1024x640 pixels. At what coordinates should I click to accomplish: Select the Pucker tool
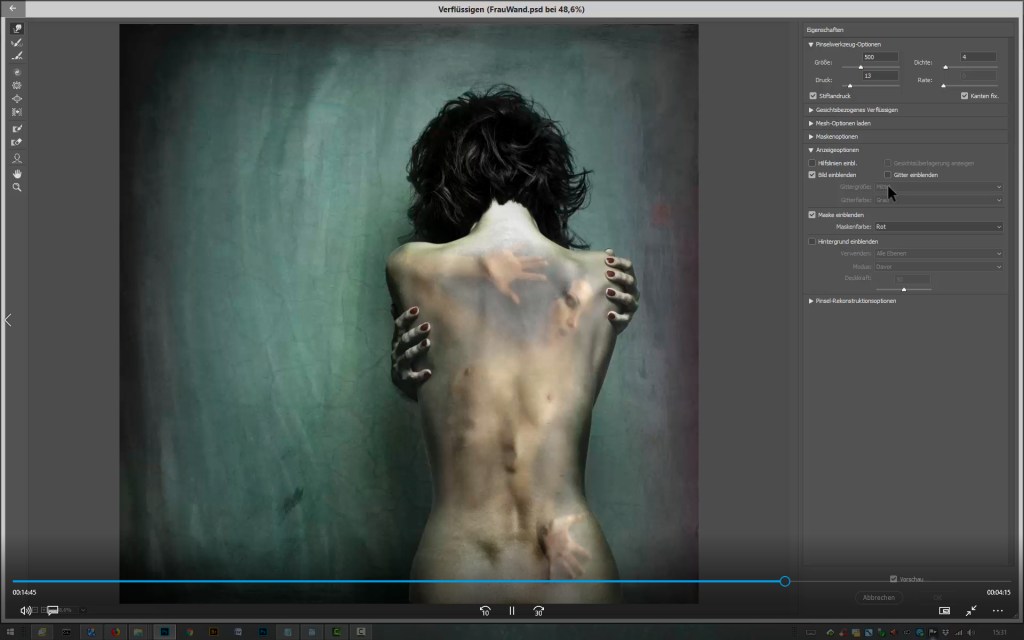click(x=17, y=86)
